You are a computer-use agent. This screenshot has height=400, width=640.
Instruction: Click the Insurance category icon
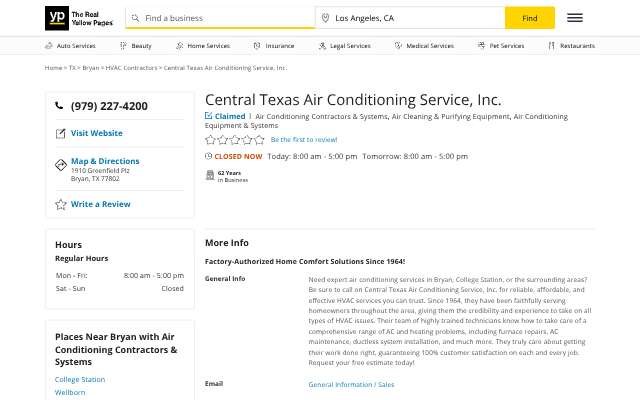pos(257,46)
